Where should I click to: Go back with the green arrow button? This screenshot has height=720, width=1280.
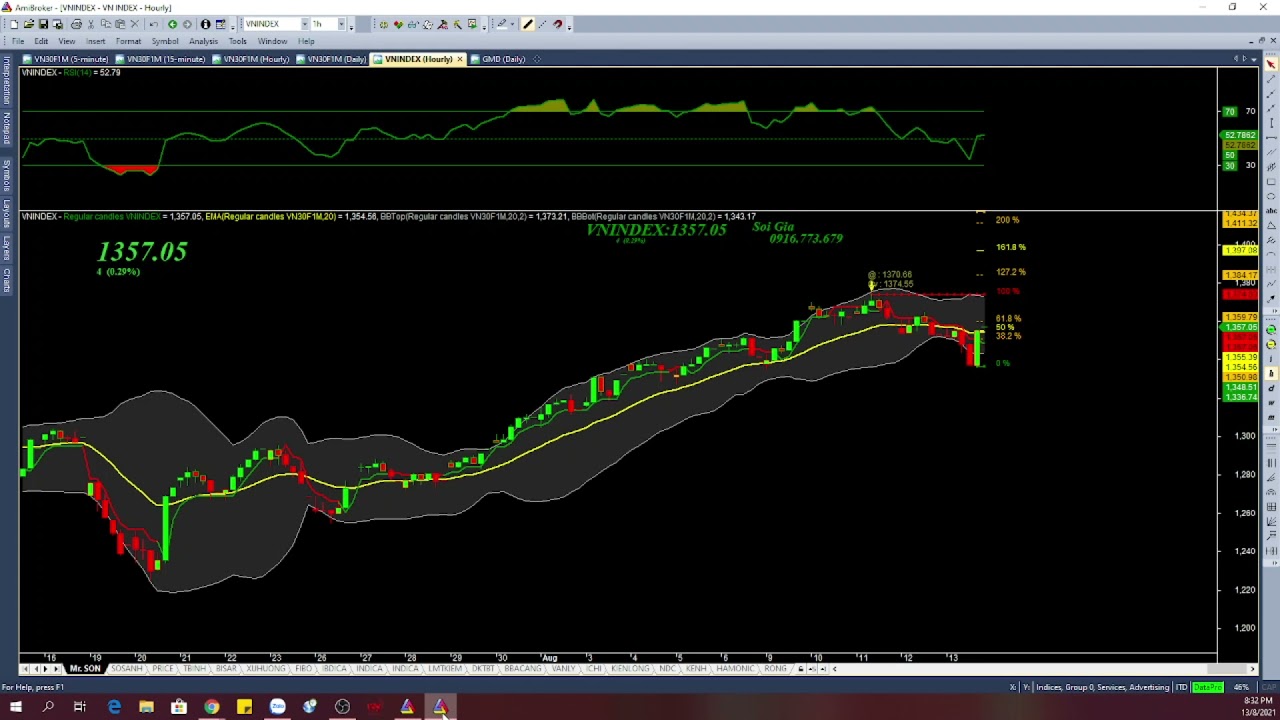pyautogui.click(x=172, y=24)
